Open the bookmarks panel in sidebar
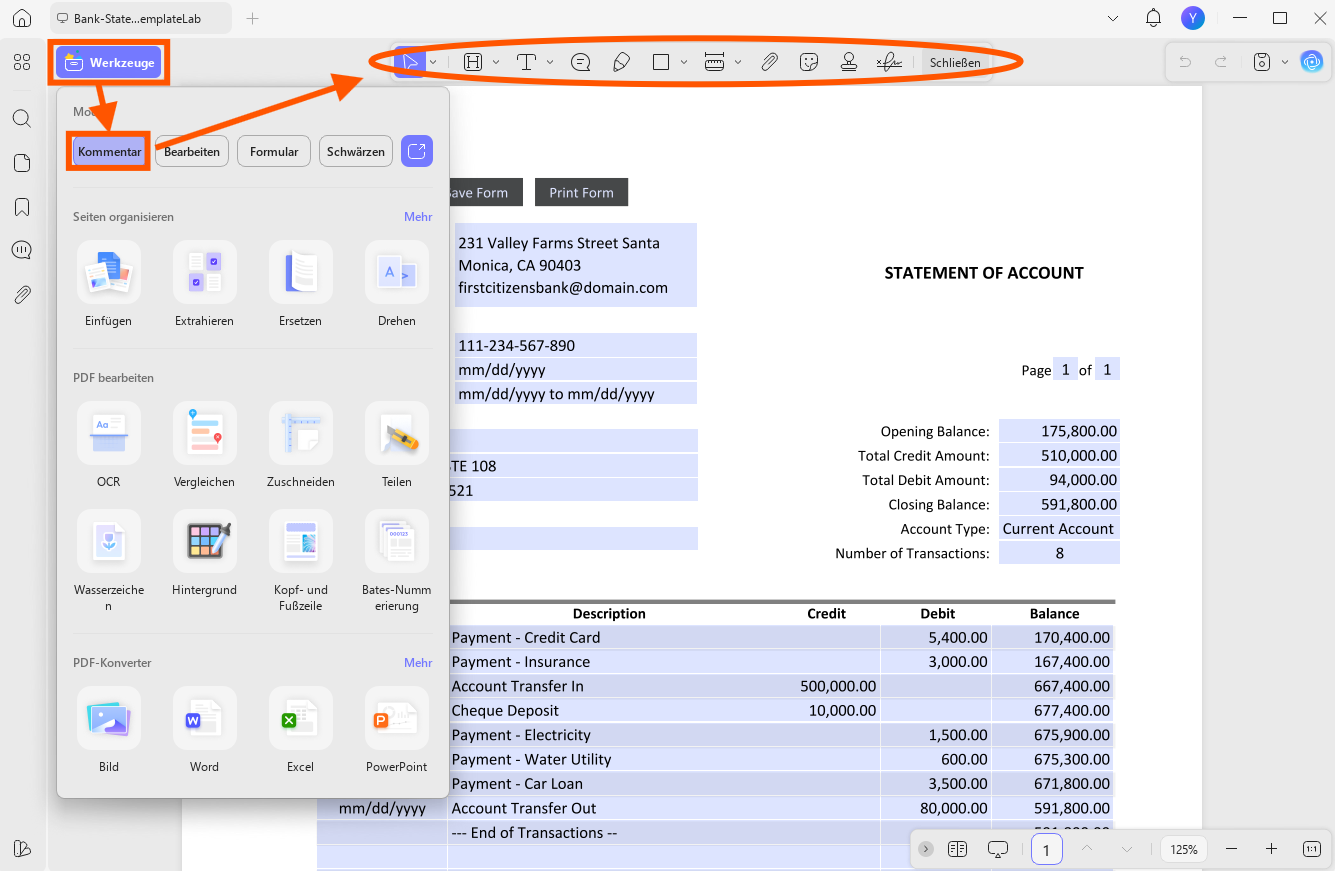Screen dimensions: 1335x871 [22, 207]
